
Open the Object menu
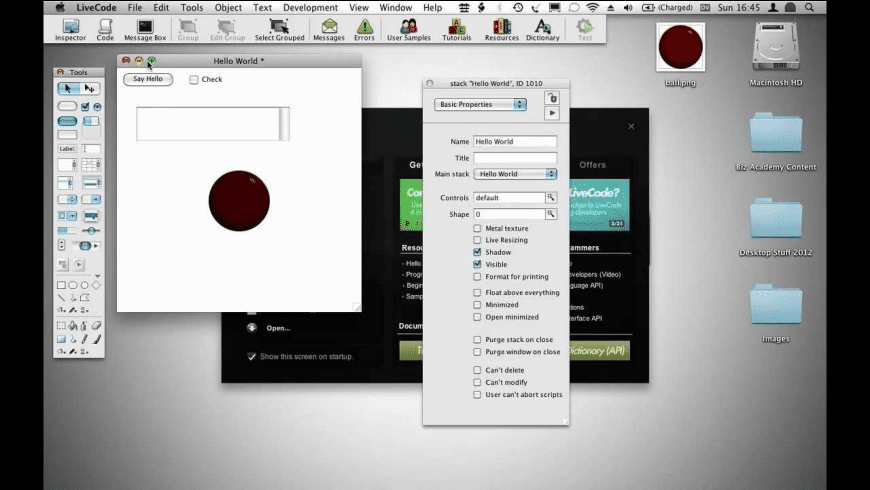[x=228, y=7]
